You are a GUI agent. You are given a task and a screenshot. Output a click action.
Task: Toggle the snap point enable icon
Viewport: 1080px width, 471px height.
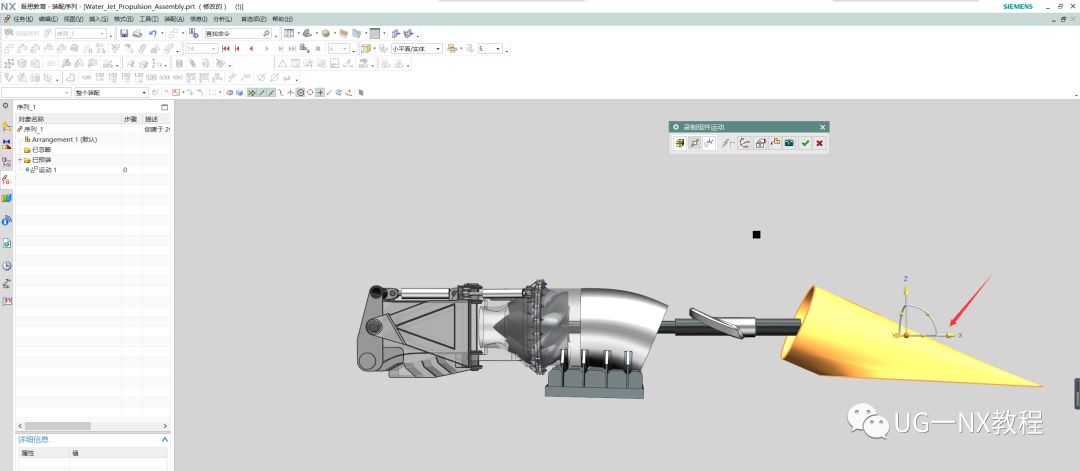[x=251, y=92]
